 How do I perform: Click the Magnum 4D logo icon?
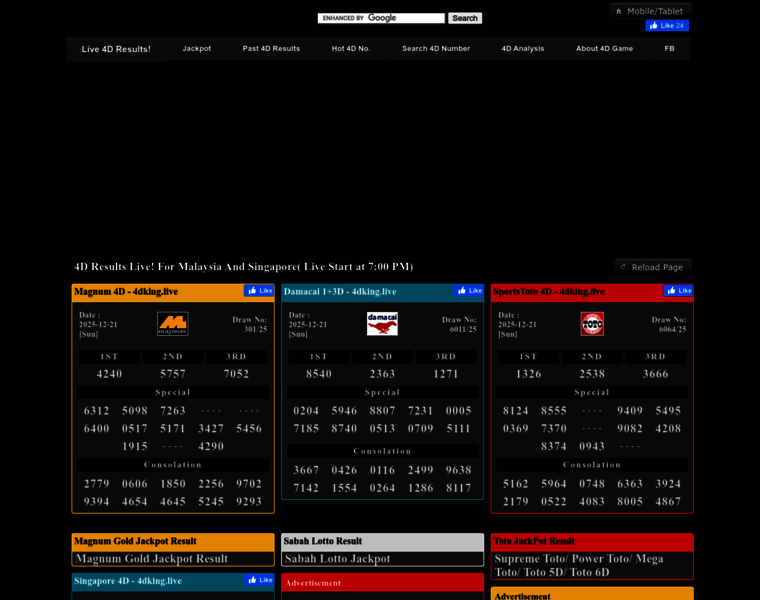point(172,323)
